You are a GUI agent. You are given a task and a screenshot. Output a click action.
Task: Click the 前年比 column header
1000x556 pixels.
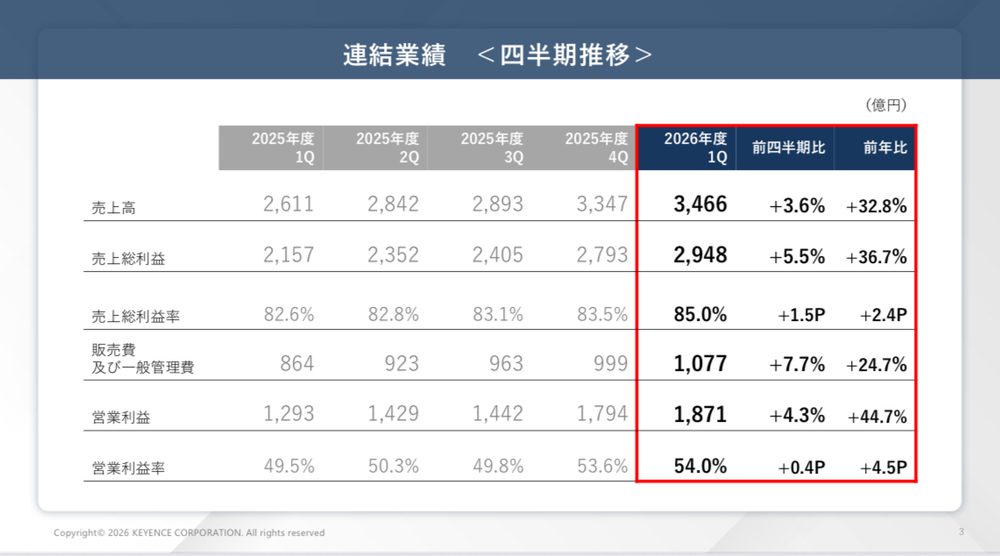pos(875,148)
